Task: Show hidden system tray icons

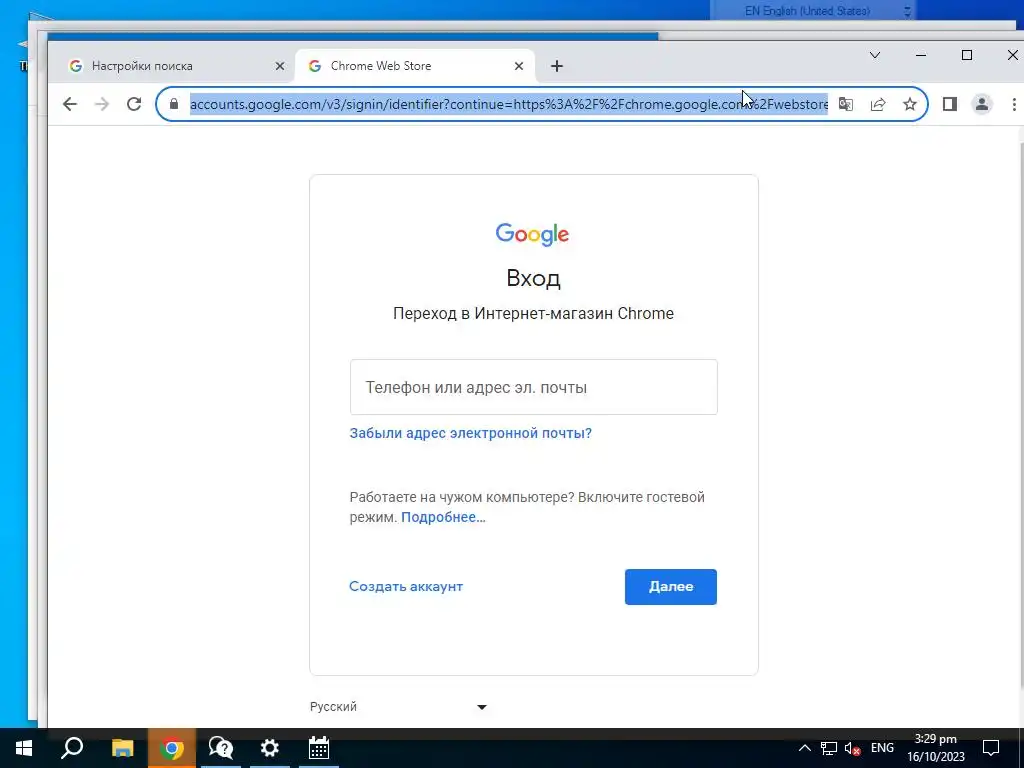Action: click(x=805, y=748)
